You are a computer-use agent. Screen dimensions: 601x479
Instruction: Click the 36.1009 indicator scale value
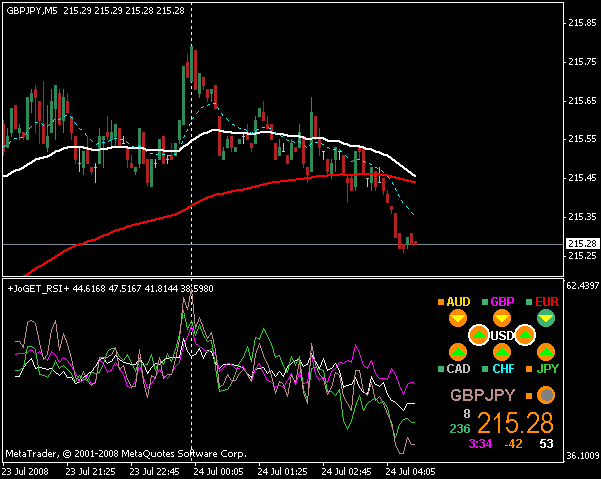pos(583,456)
